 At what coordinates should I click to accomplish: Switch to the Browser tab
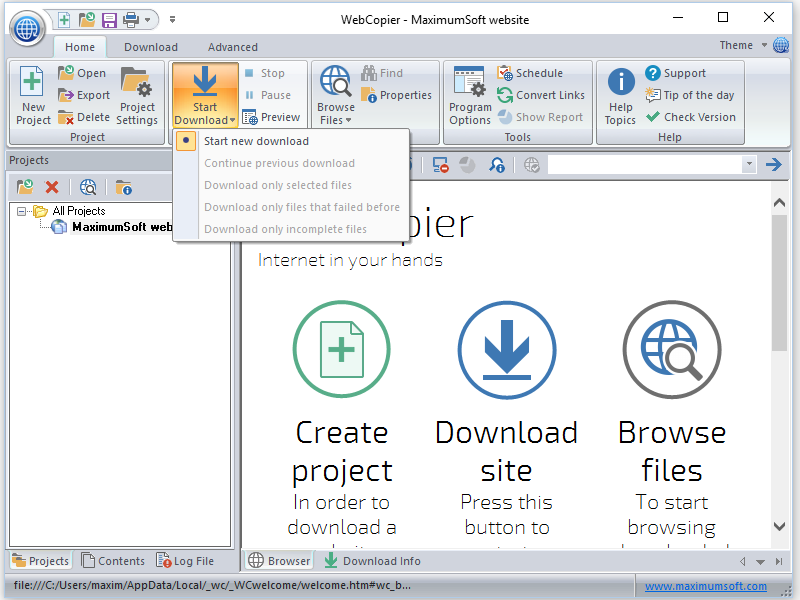[x=279, y=561]
